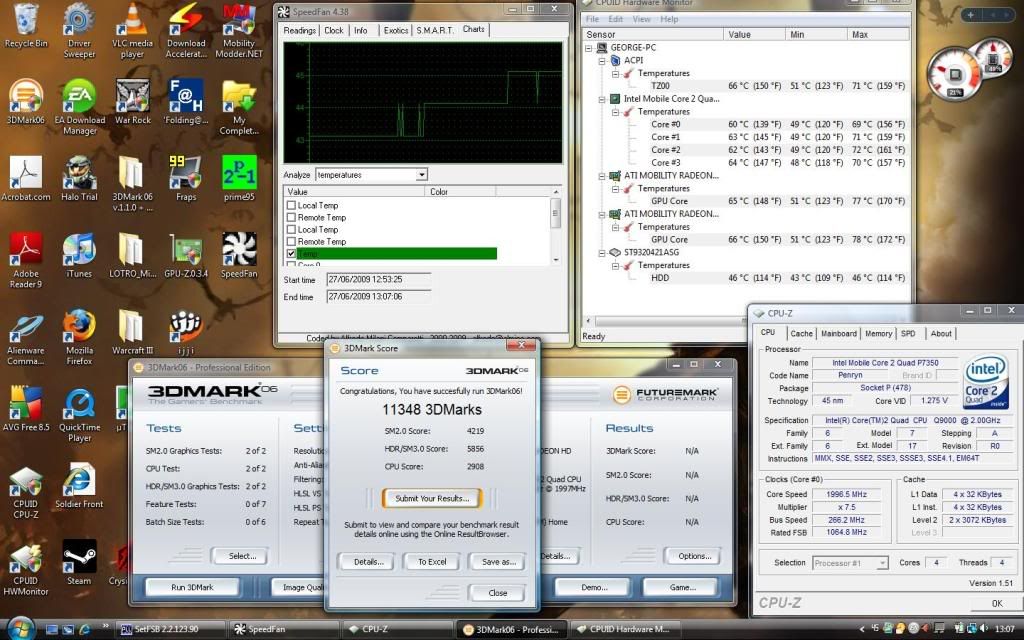The width and height of the screenshot is (1024, 640).
Task: Open GPU-Z.0.3.4 desktop icon
Action: (186, 256)
